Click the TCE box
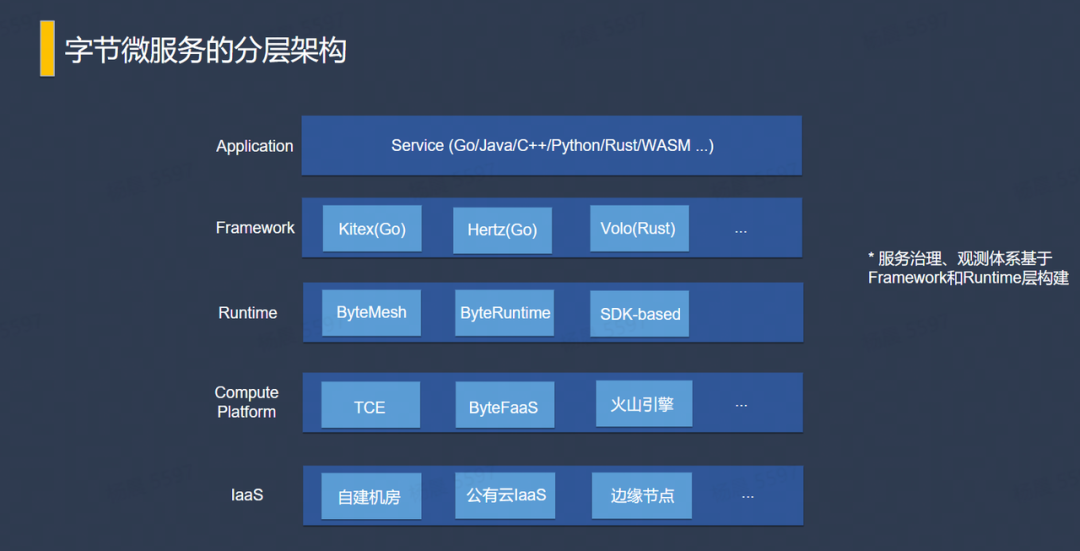 [370, 405]
